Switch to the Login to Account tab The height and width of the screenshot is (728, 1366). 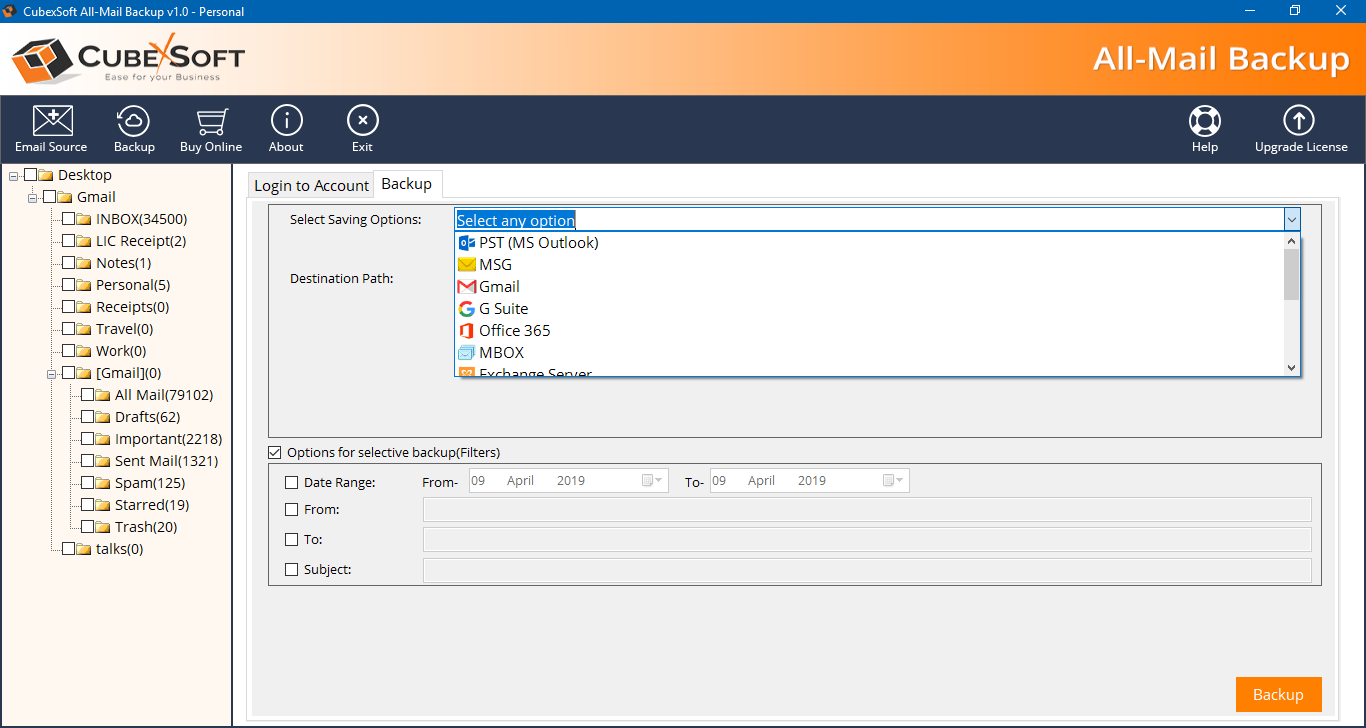(311, 186)
